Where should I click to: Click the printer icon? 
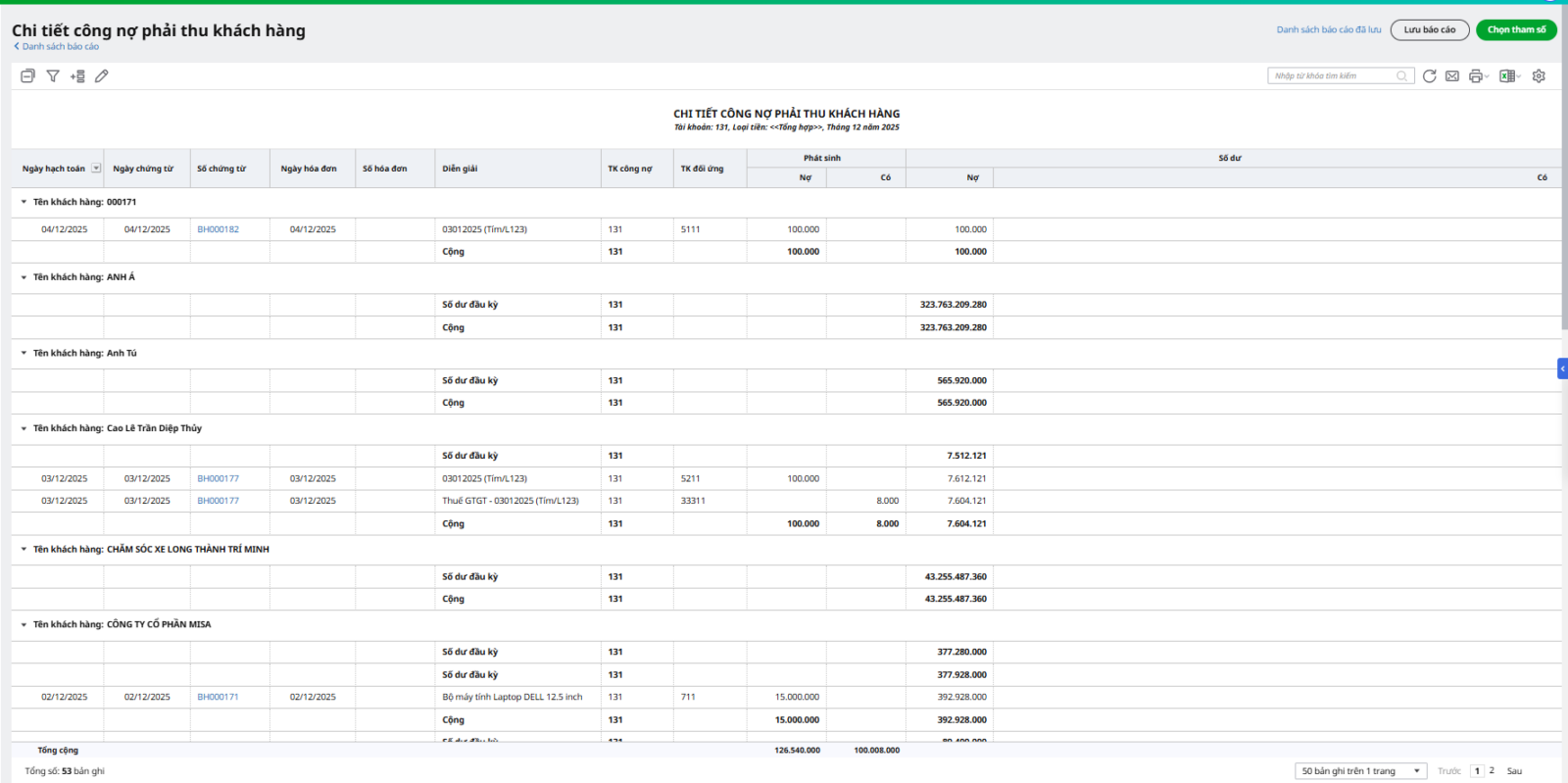click(1475, 75)
